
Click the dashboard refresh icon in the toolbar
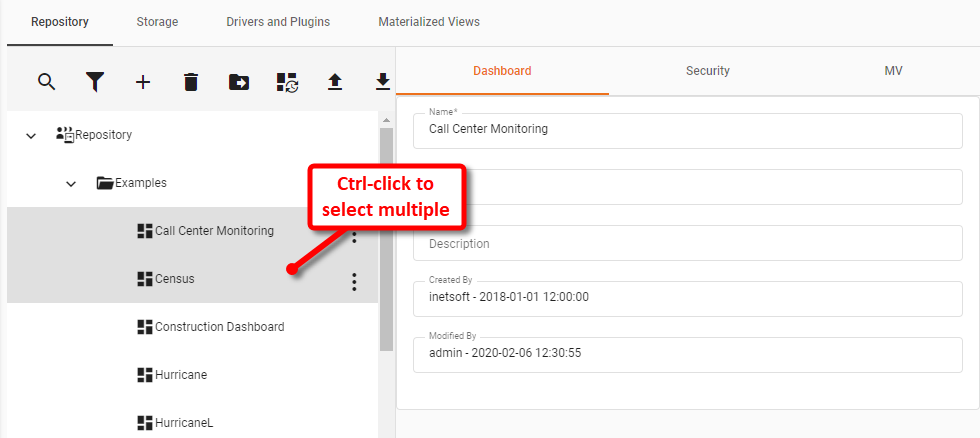coord(287,82)
